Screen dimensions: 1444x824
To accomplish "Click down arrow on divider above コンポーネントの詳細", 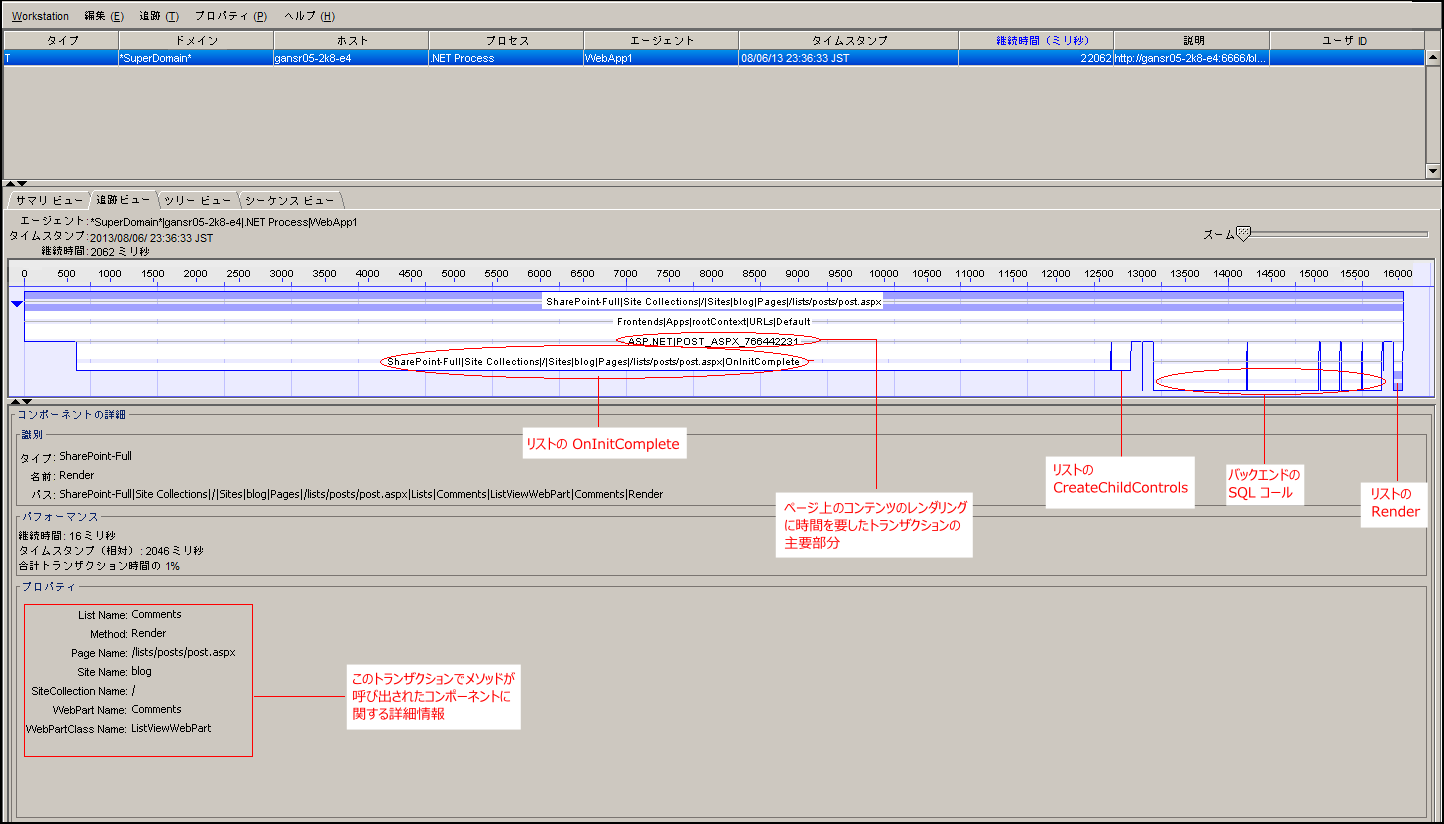I will coord(26,401).
